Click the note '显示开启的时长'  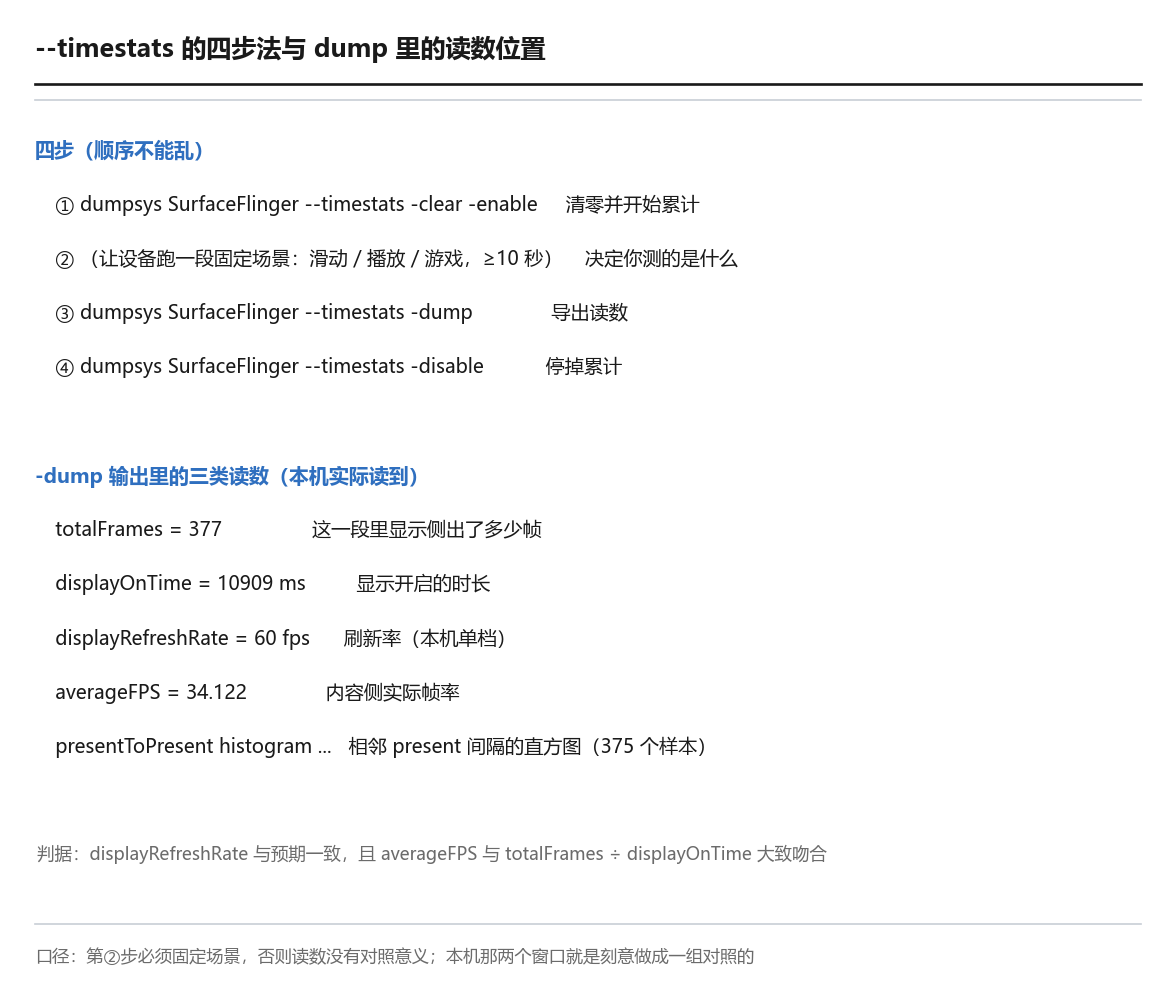[423, 584]
